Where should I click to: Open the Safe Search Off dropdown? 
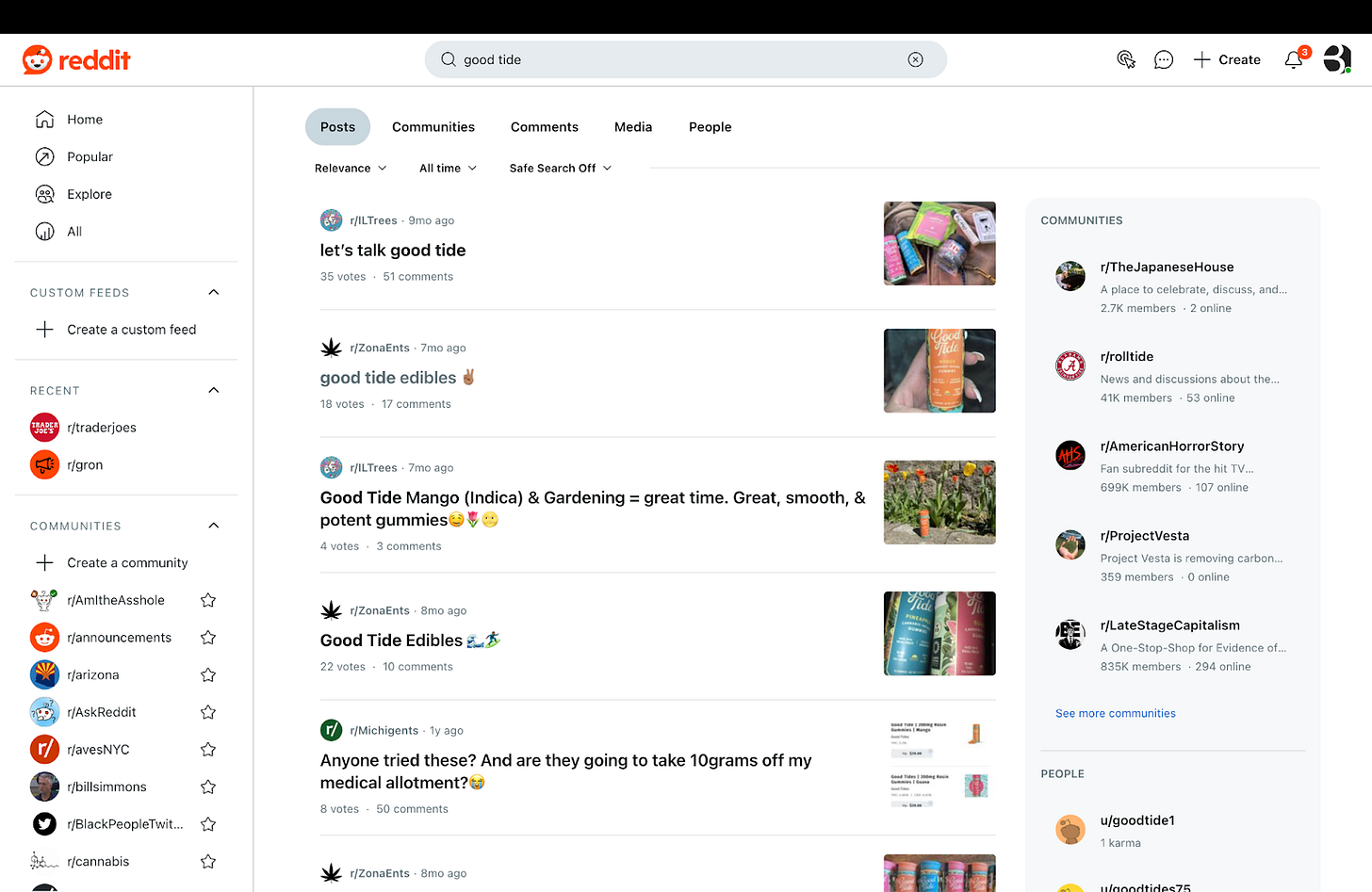click(561, 169)
